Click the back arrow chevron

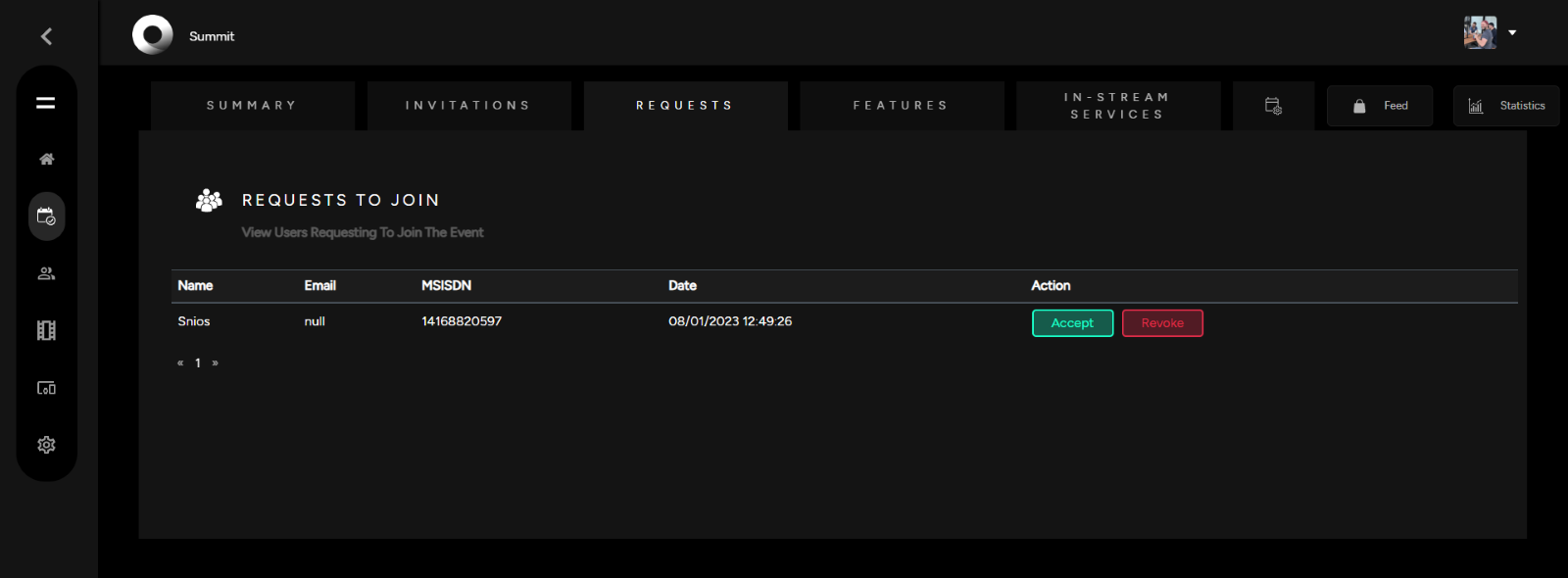[x=46, y=36]
